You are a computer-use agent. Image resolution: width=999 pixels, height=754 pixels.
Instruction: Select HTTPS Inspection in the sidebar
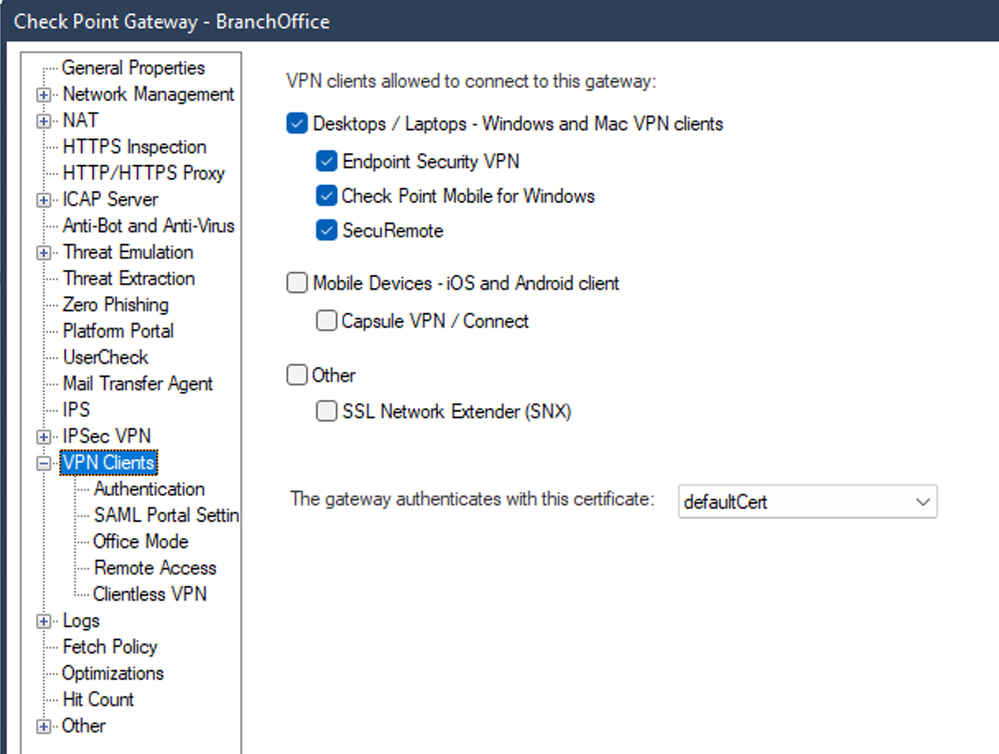[134, 147]
